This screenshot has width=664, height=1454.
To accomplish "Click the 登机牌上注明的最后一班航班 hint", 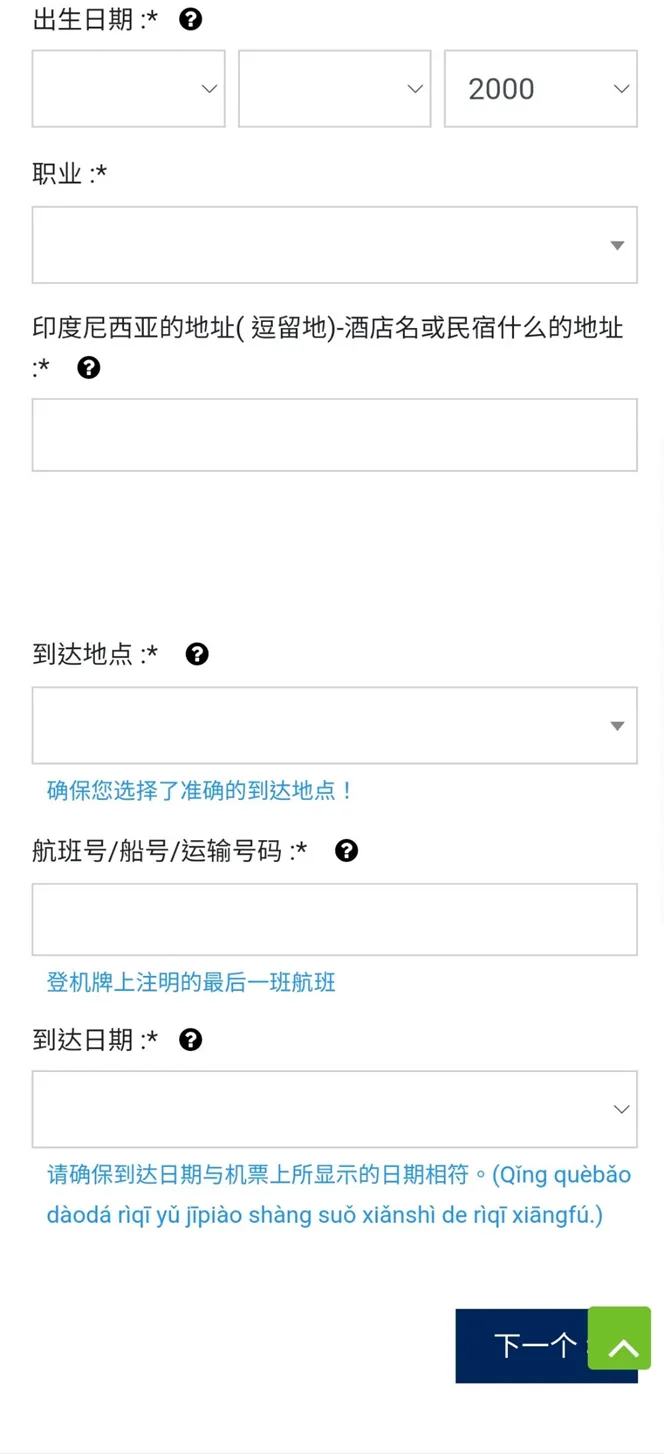I will tap(189, 983).
